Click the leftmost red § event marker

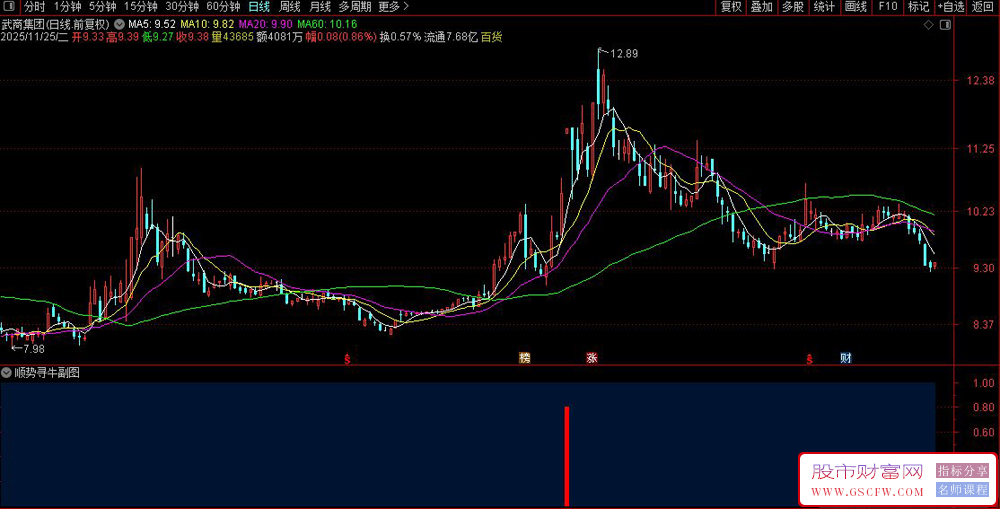tap(348, 358)
